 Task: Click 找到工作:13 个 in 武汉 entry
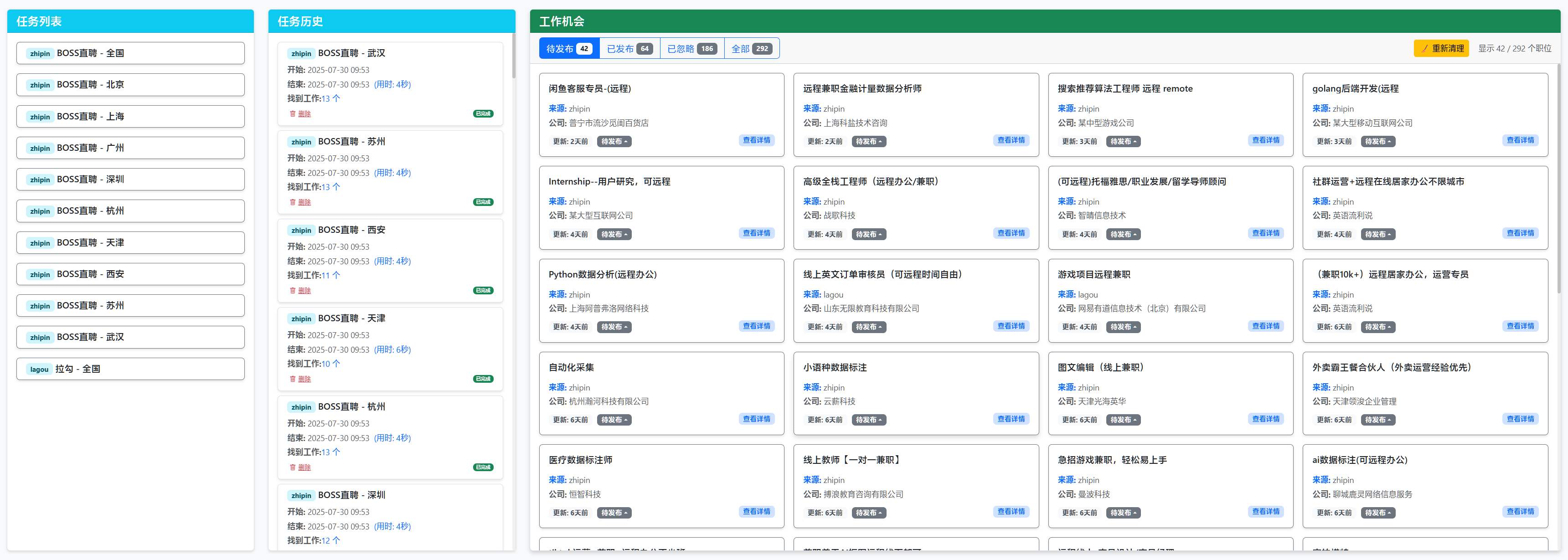point(314,98)
